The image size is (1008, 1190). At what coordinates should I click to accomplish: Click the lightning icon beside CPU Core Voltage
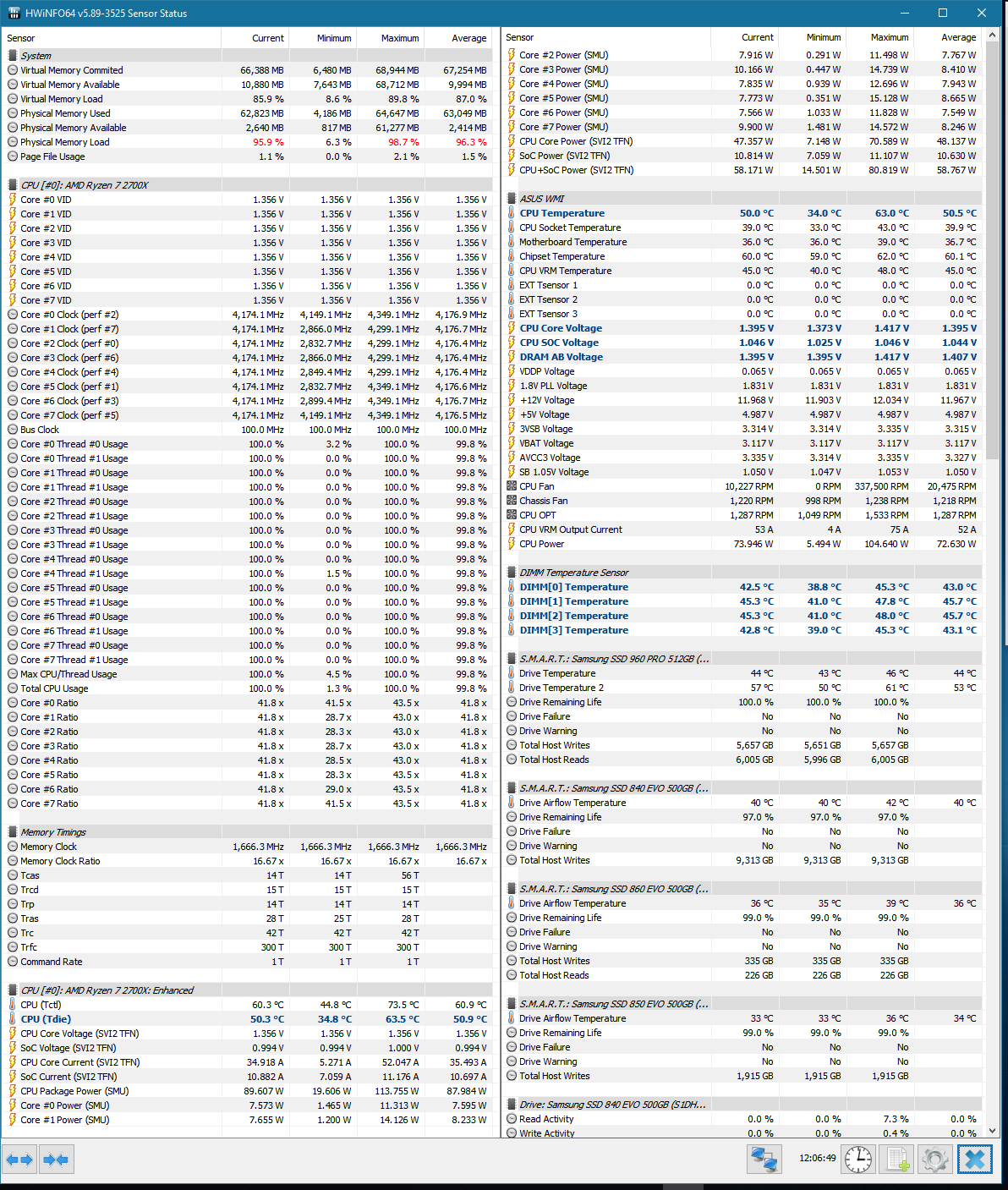tap(512, 328)
